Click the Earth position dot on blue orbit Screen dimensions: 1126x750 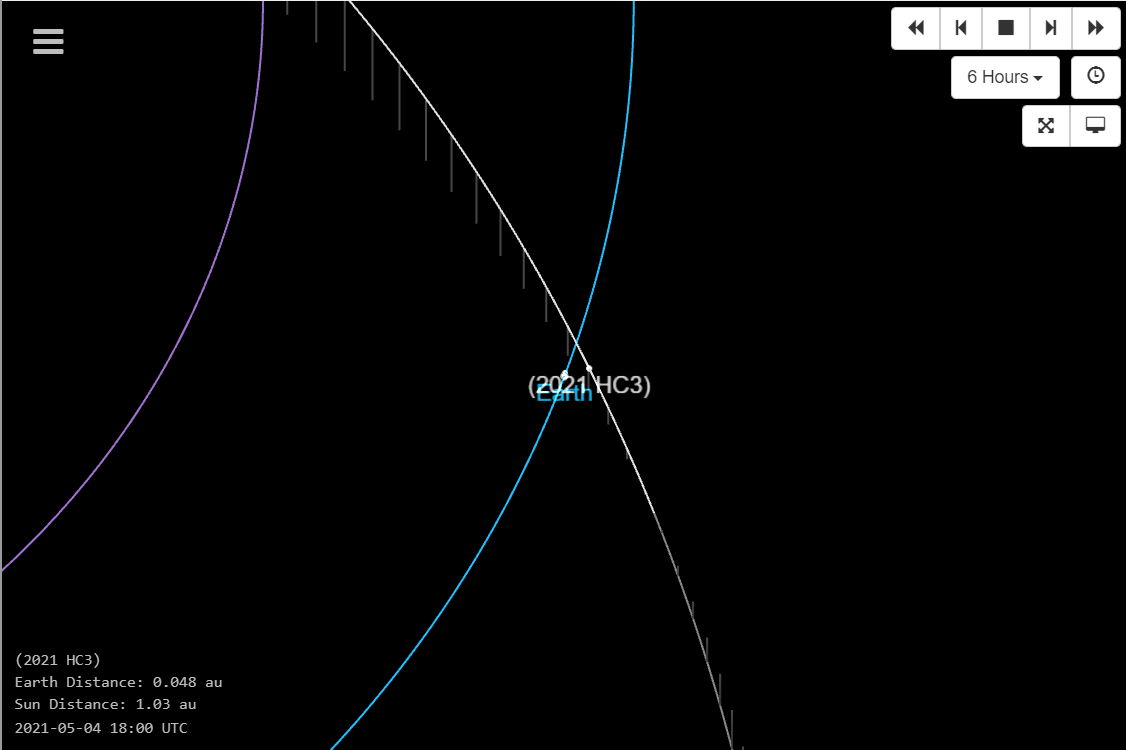coord(564,375)
